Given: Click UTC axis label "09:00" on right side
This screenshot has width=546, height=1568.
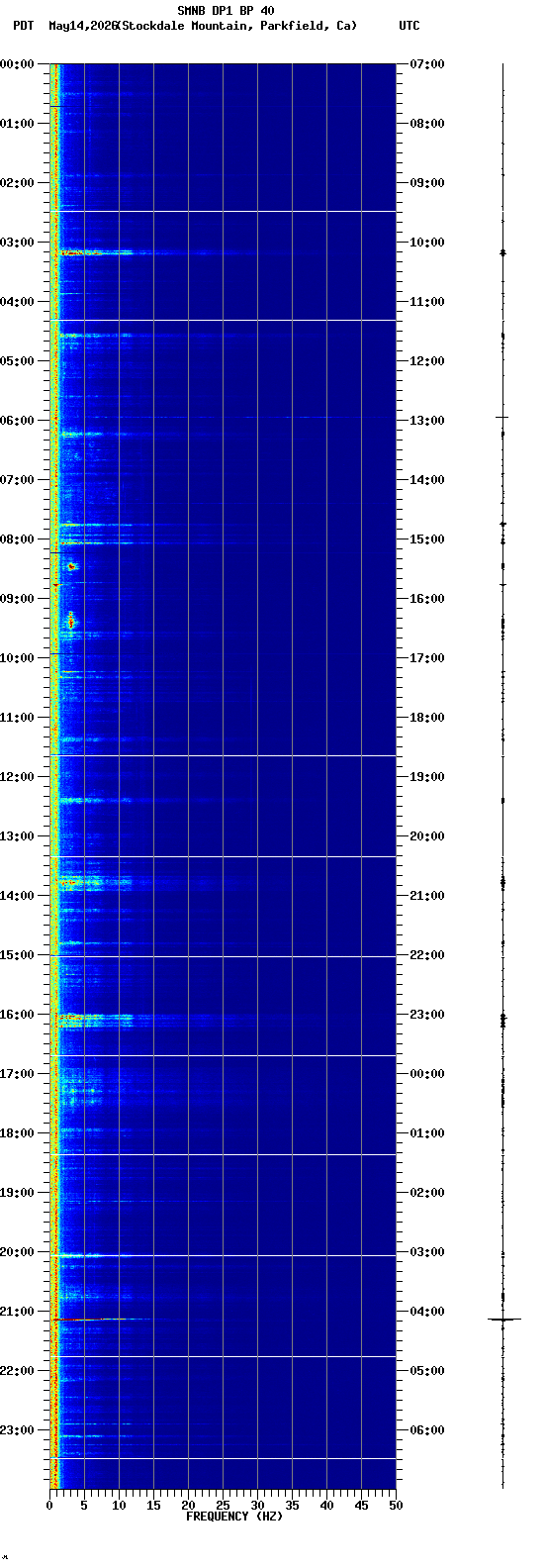Looking at the screenshot, I should (x=427, y=183).
